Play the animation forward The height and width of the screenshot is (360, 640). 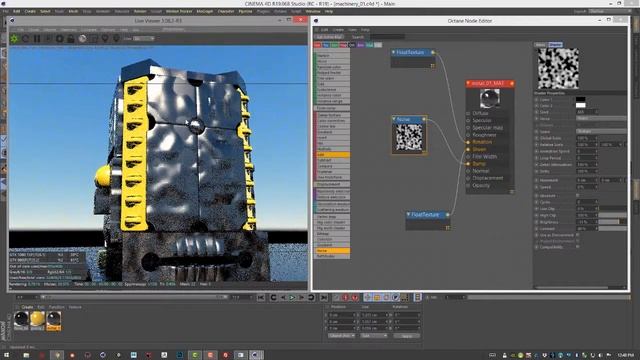pyautogui.click(x=292, y=298)
